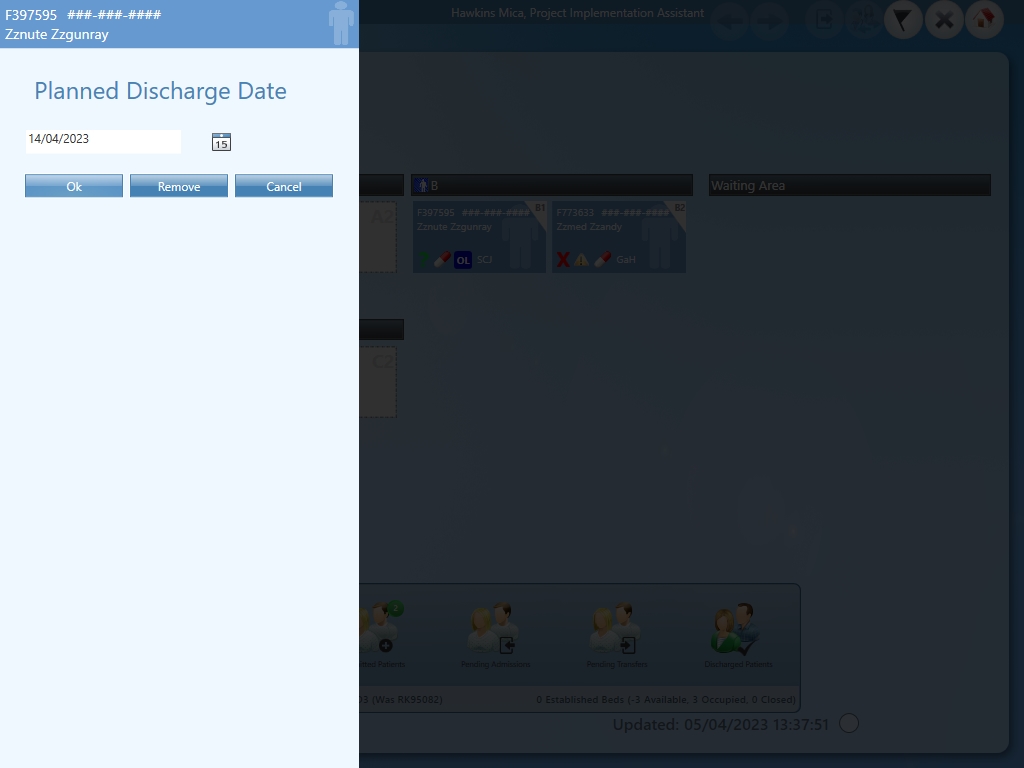This screenshot has width=1024, height=768.
Task: Click the exit/logout arrow icon in top toolbar
Action: [x=824, y=20]
